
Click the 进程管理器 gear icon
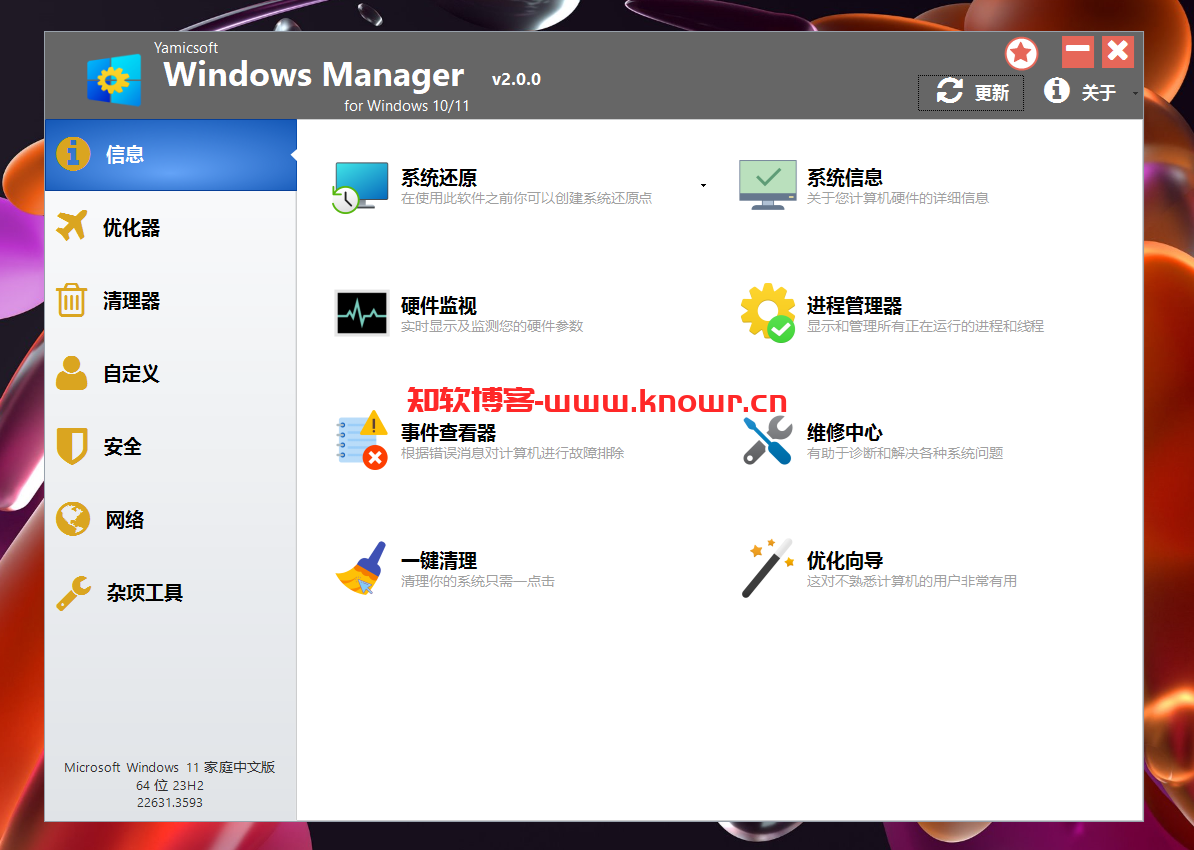[x=768, y=313]
